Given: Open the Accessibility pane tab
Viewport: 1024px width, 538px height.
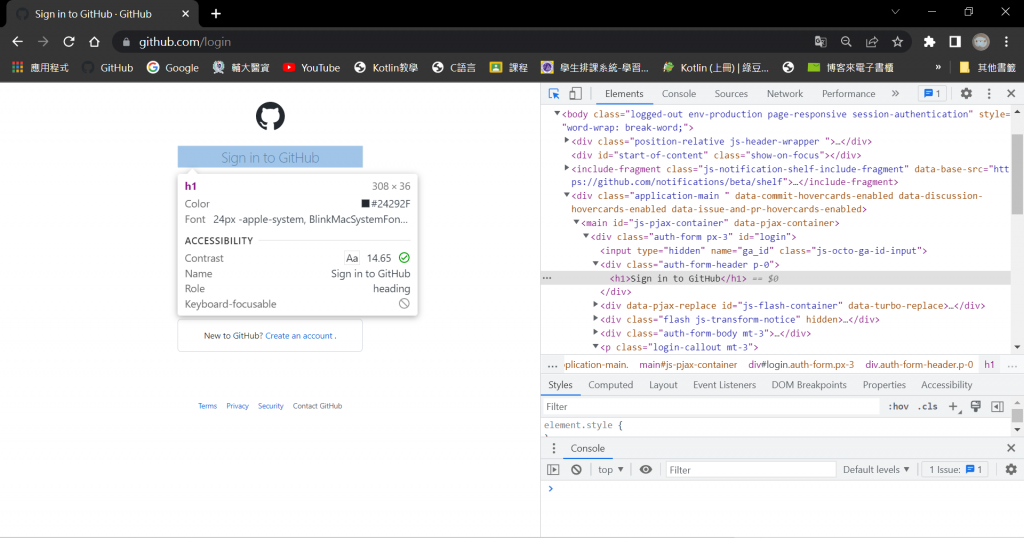Looking at the screenshot, I should [946, 385].
